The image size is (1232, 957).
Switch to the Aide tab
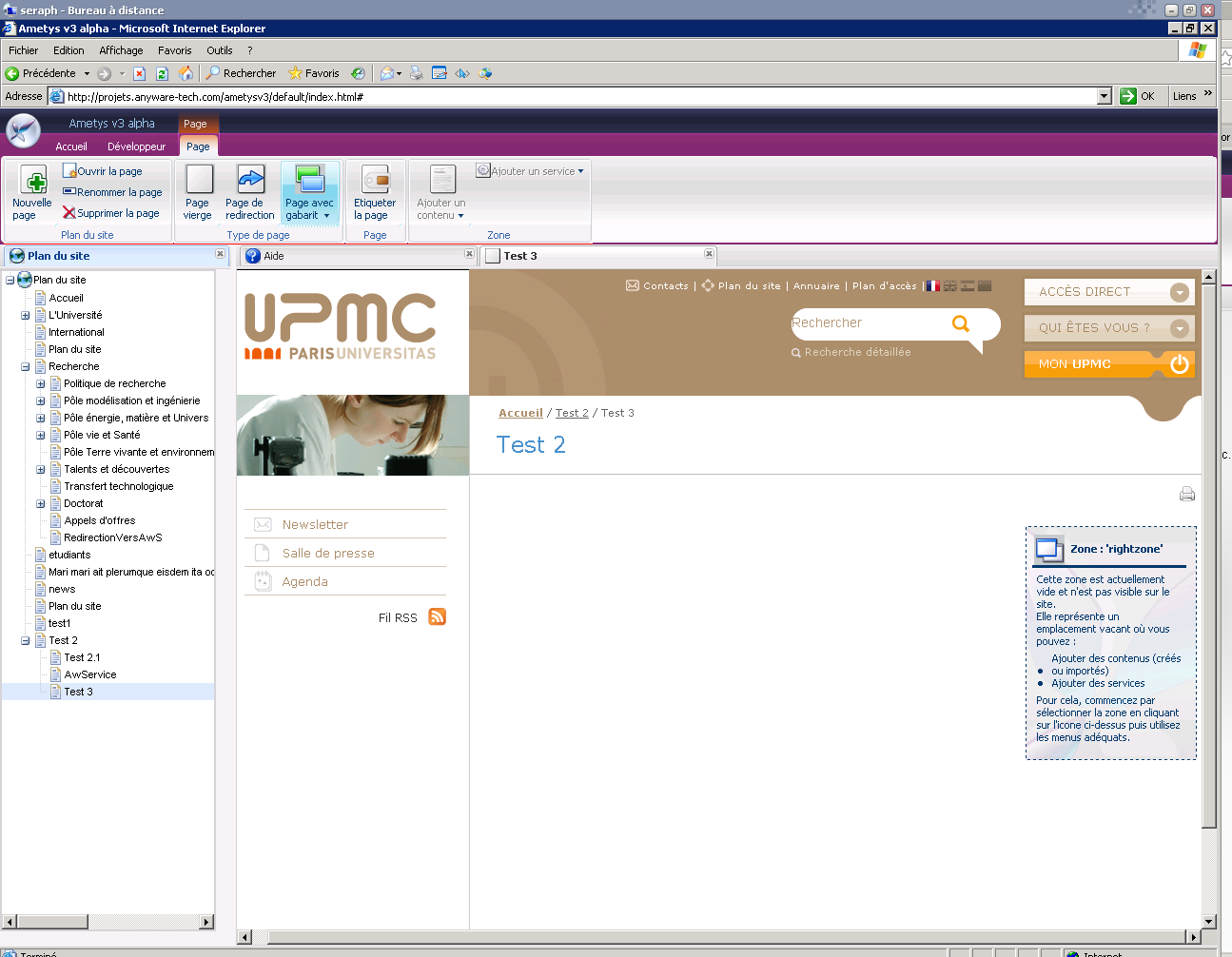274,256
